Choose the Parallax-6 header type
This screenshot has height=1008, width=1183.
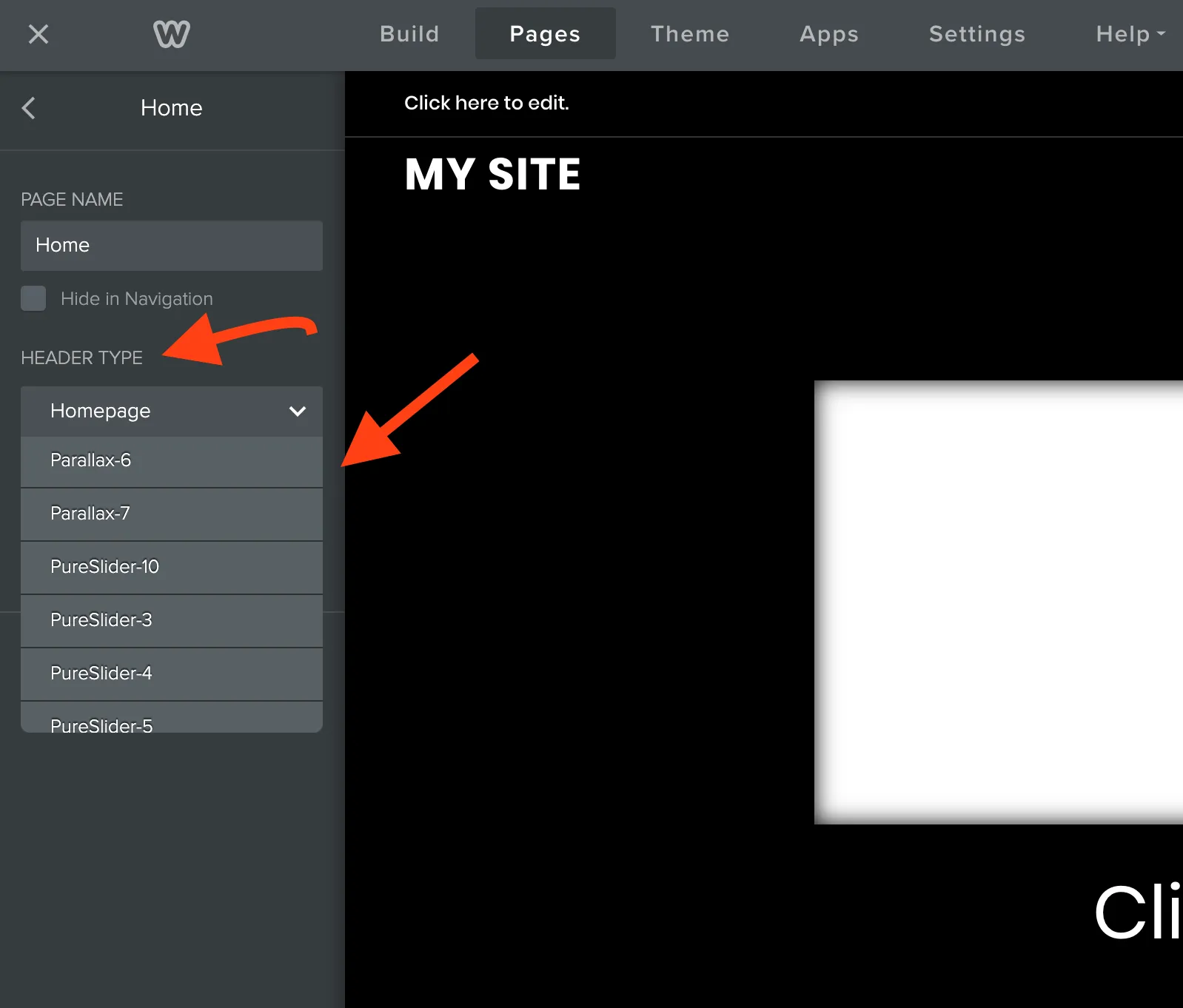172,461
